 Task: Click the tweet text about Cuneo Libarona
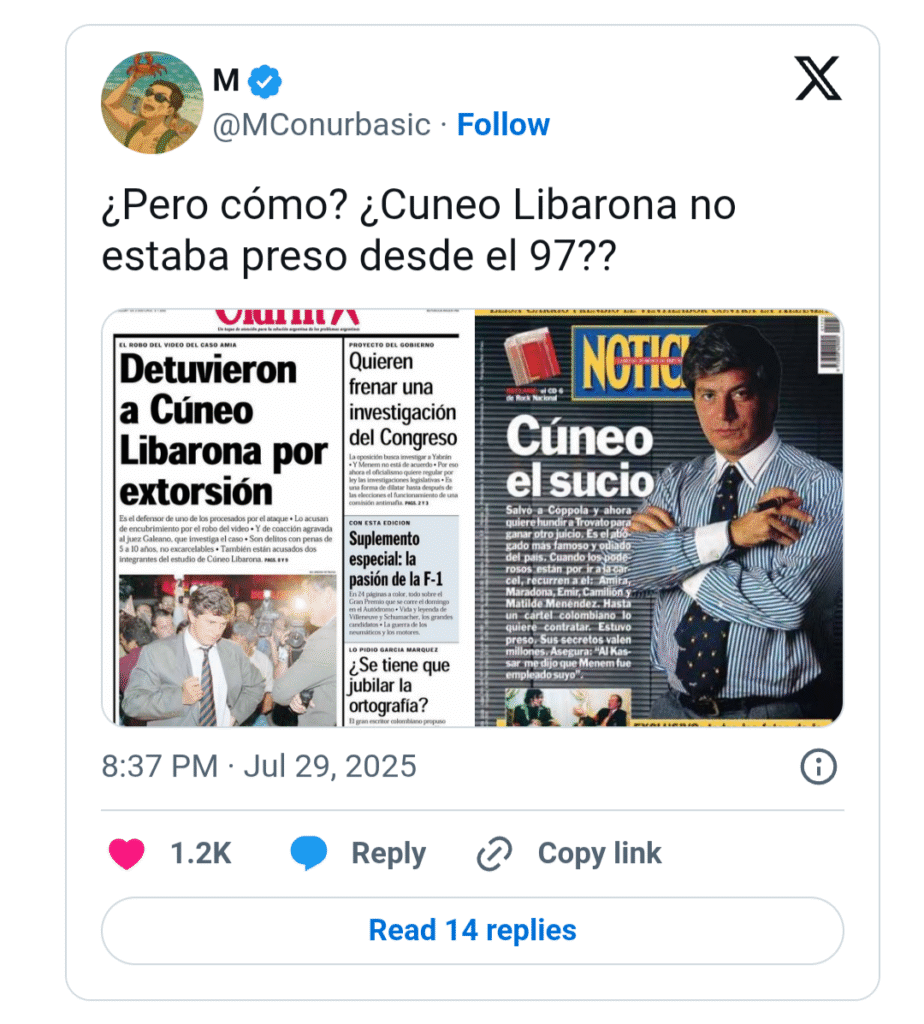coord(419,230)
